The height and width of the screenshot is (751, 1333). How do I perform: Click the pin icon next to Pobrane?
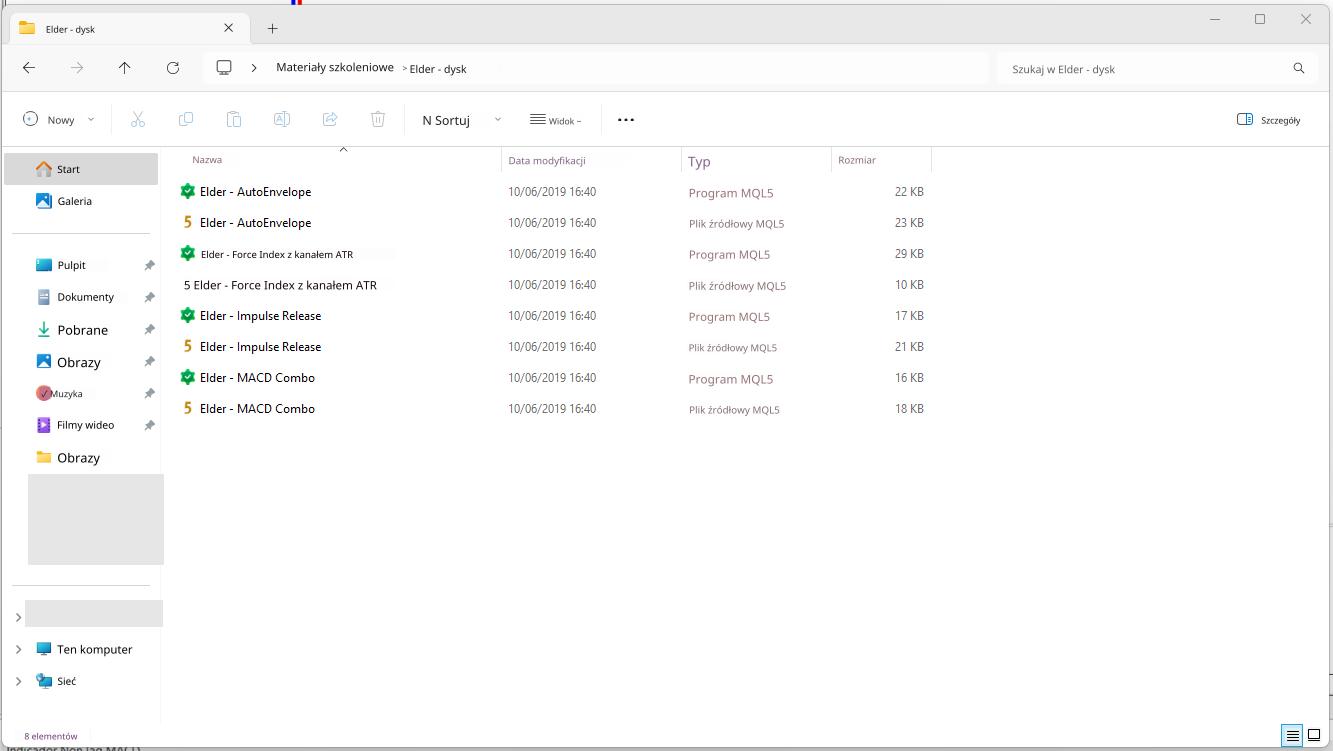click(149, 329)
